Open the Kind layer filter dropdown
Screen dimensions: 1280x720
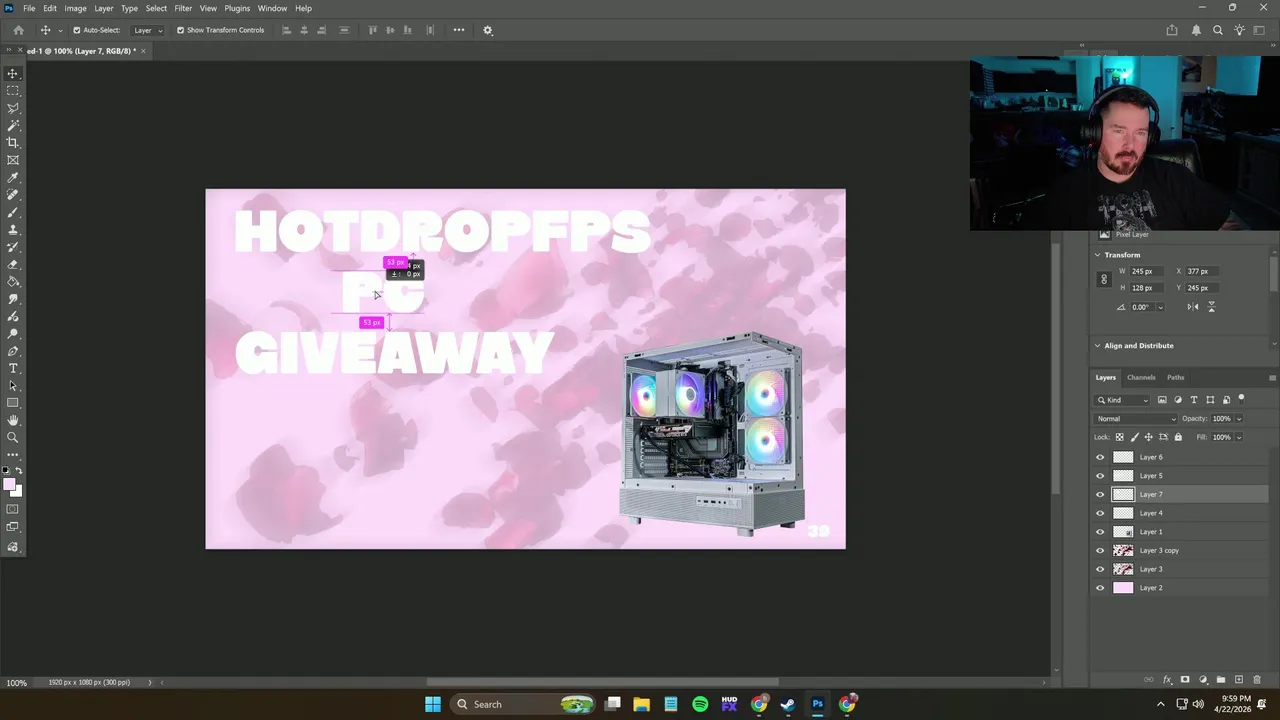coord(1124,400)
